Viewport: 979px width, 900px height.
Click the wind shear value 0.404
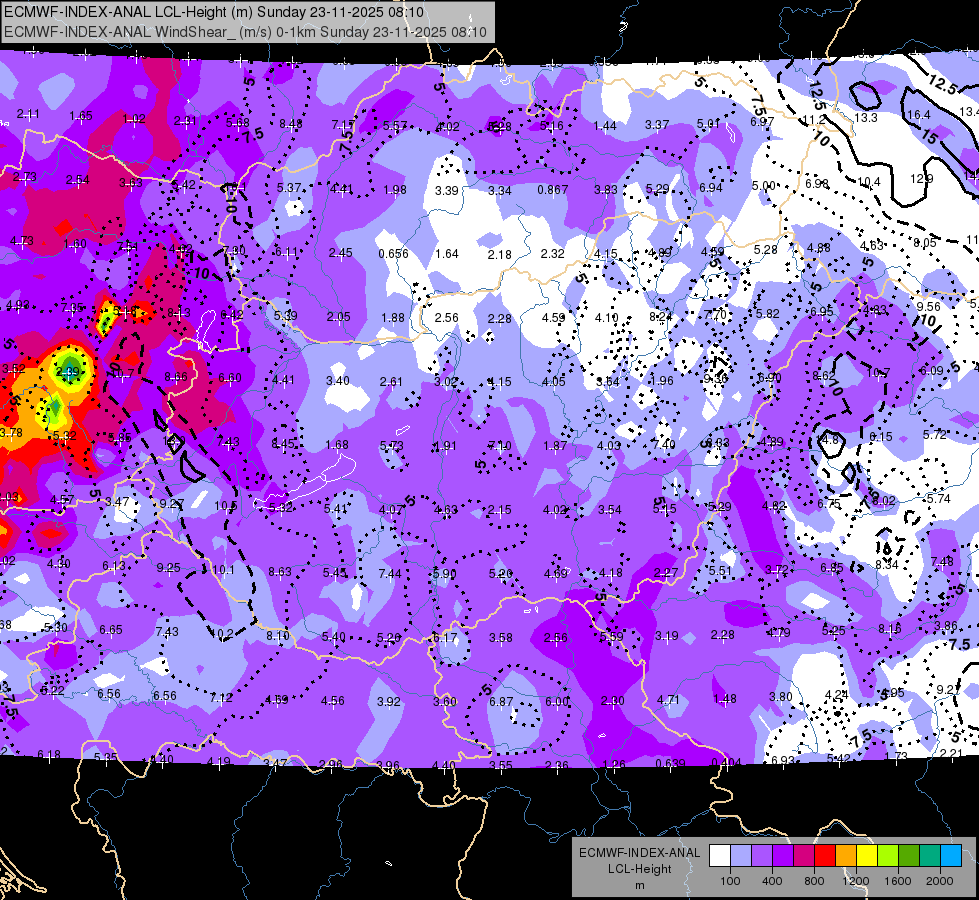pyautogui.click(x=726, y=763)
